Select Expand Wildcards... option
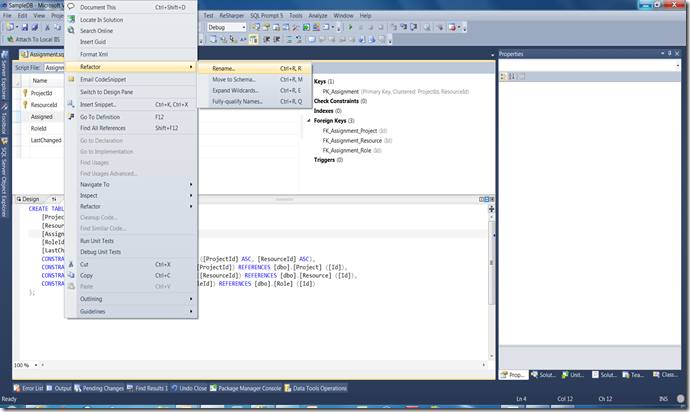This screenshot has height=412, width=690. click(x=255, y=90)
